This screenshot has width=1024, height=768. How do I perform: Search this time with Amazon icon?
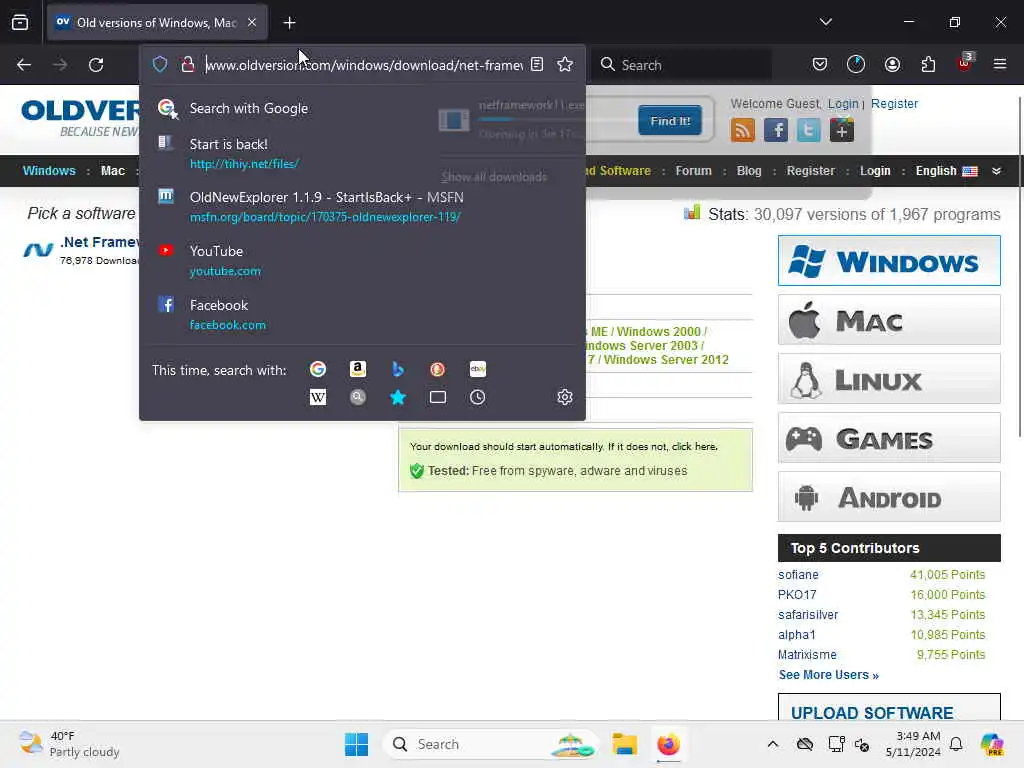357,369
